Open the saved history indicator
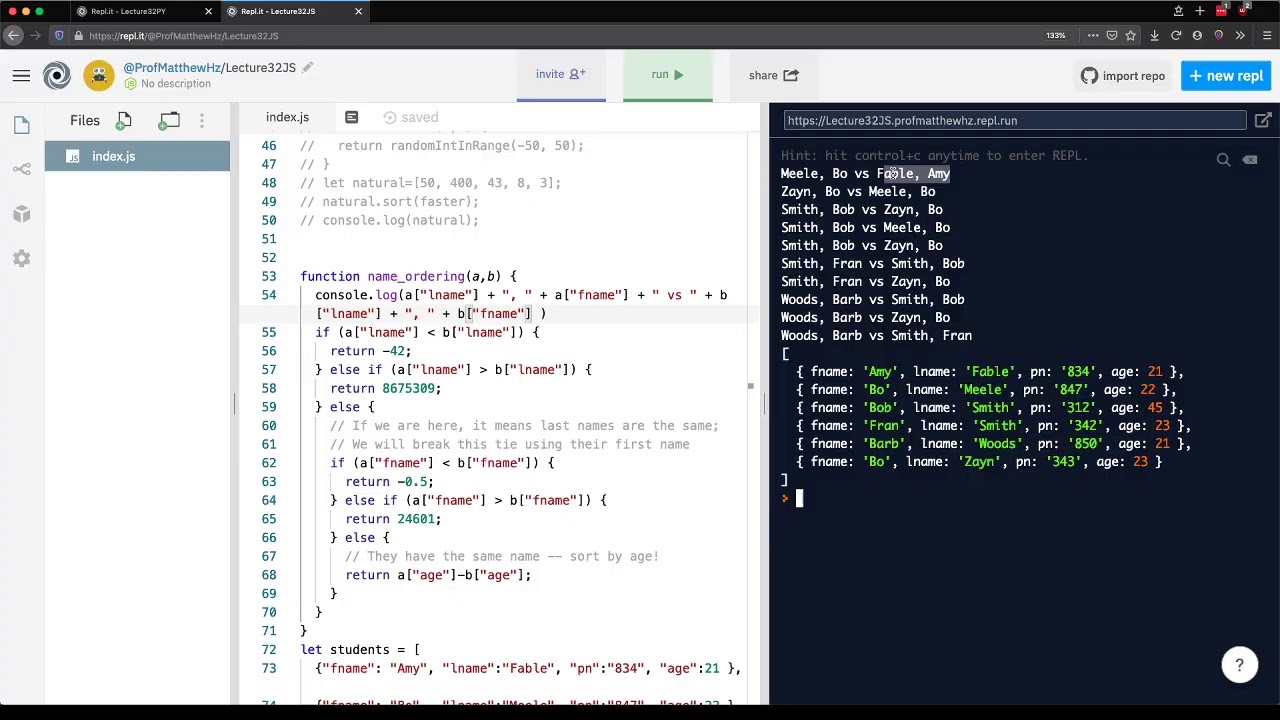Viewport: 1280px width, 720px height. [x=411, y=117]
